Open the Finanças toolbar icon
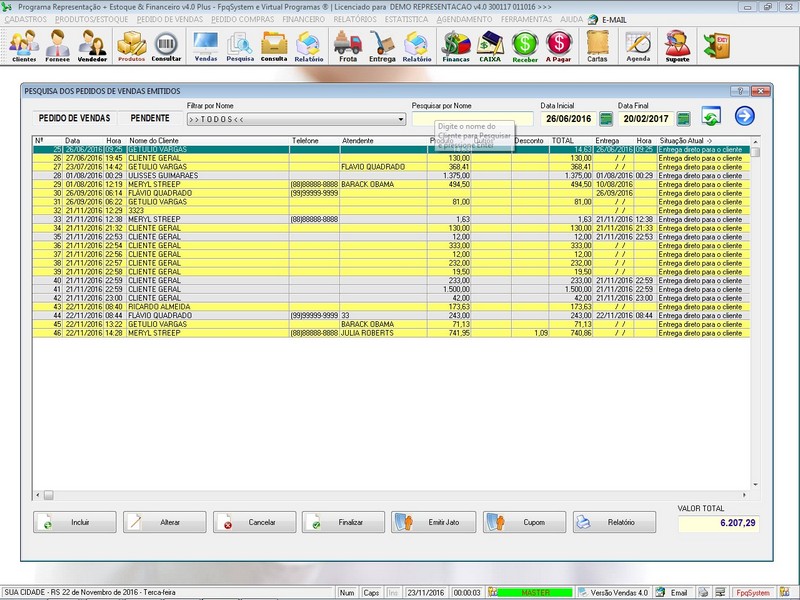 pyautogui.click(x=456, y=45)
